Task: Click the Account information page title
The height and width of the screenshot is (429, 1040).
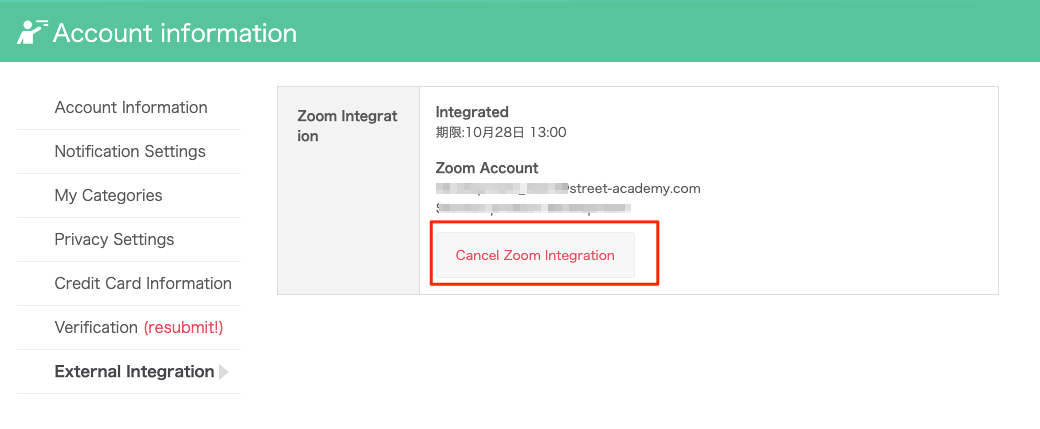Action: [174, 32]
